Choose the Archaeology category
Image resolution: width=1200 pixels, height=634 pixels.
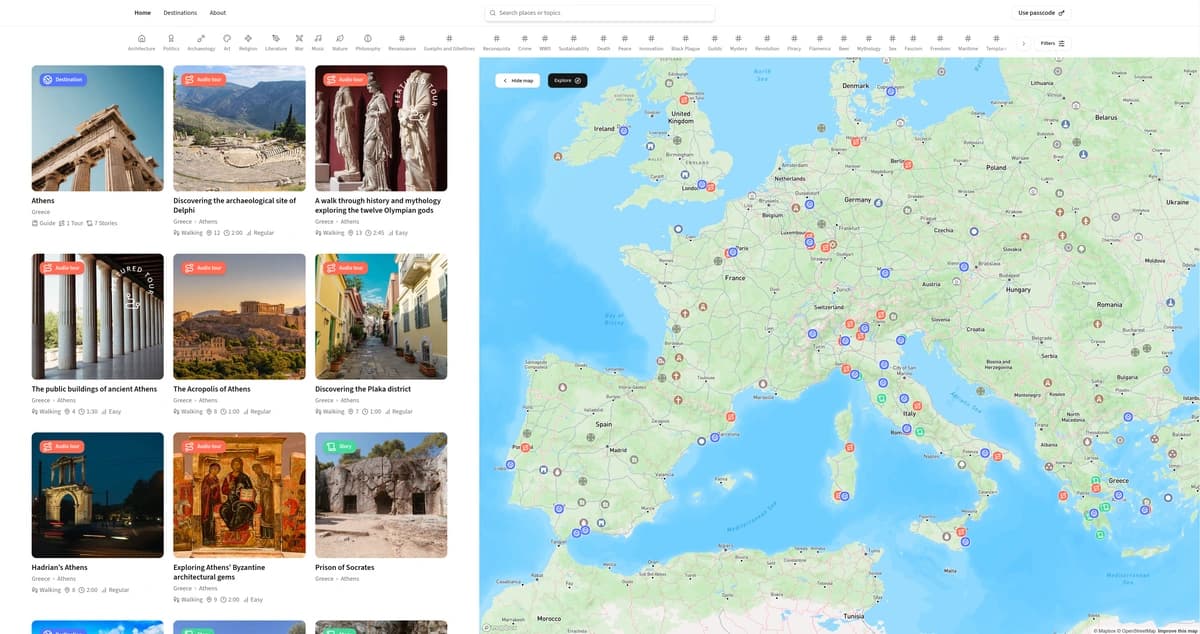201,42
